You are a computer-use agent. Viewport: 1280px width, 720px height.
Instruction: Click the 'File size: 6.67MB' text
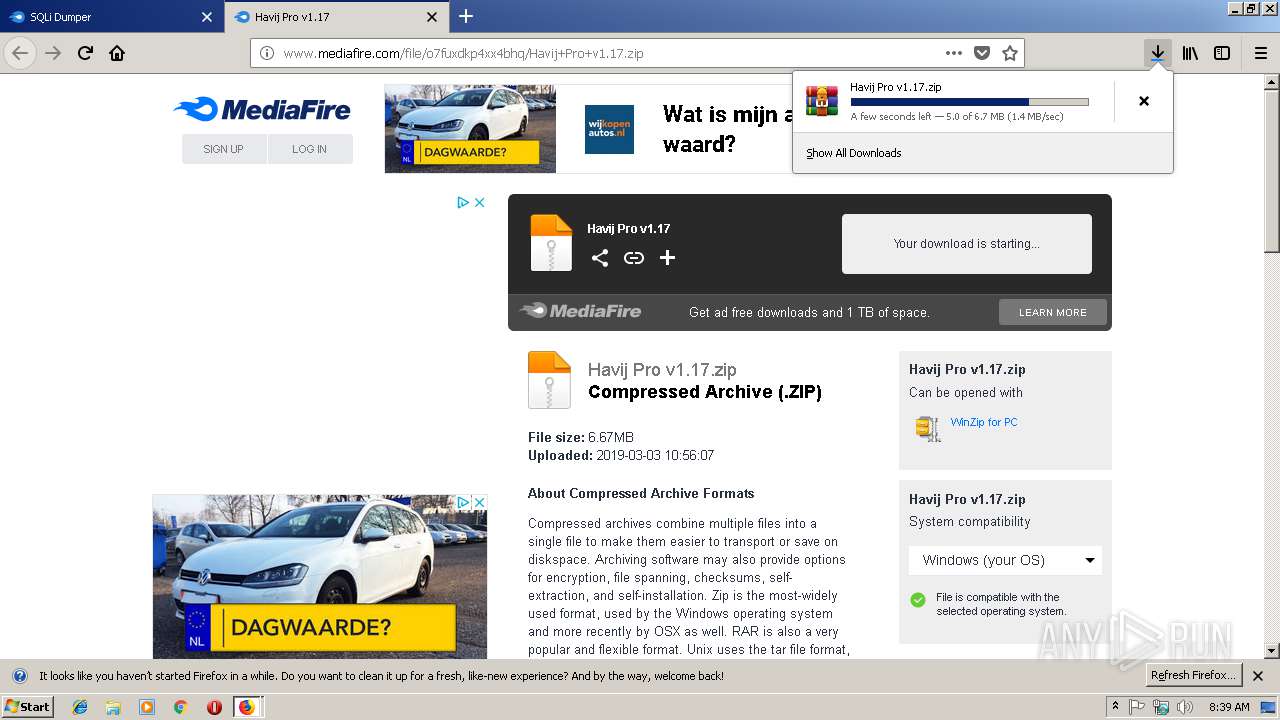[x=581, y=437]
